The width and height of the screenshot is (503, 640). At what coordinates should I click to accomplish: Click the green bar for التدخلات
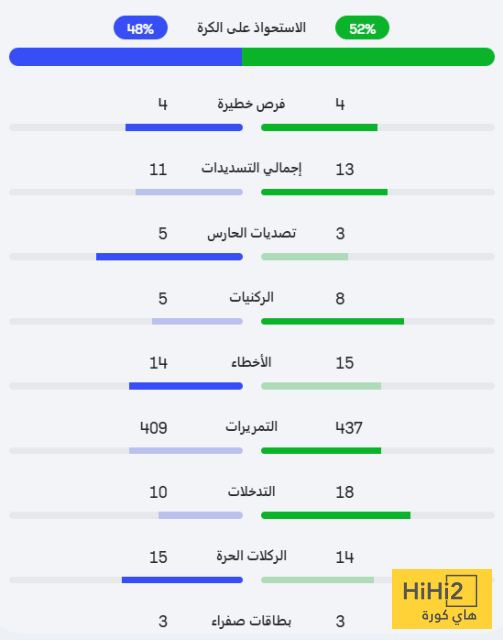[336, 516]
